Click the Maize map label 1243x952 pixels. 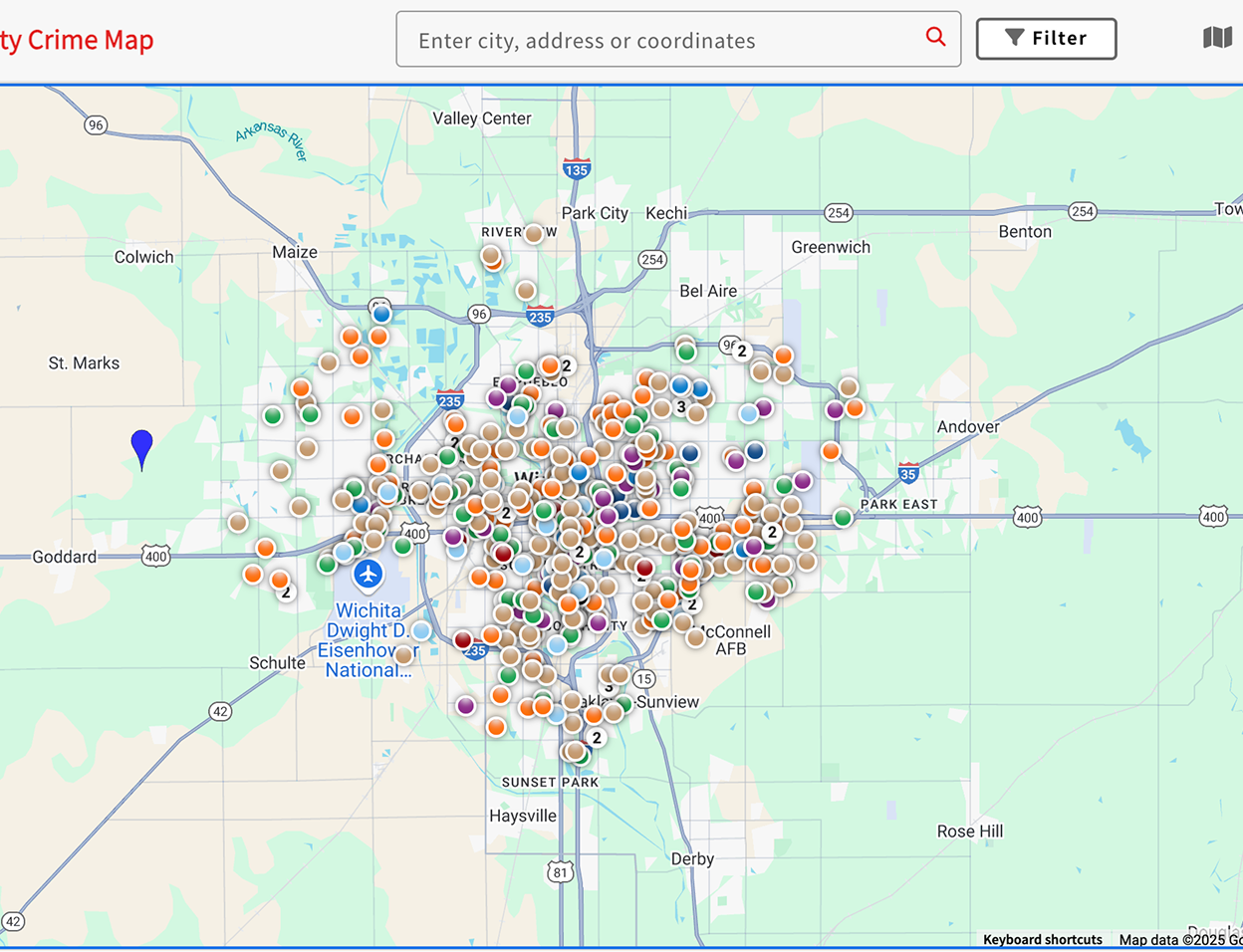(295, 252)
